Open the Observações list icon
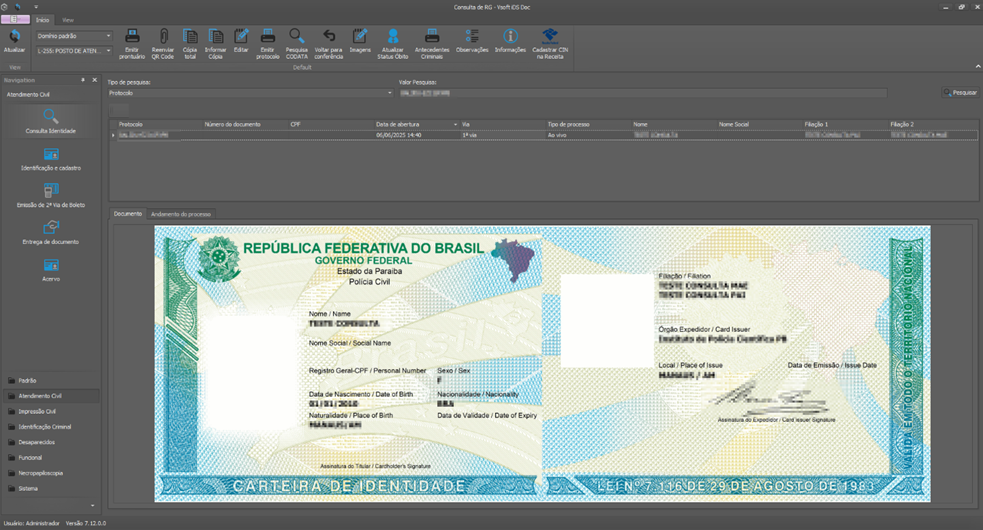Viewport: 983px width, 530px height. click(472, 36)
